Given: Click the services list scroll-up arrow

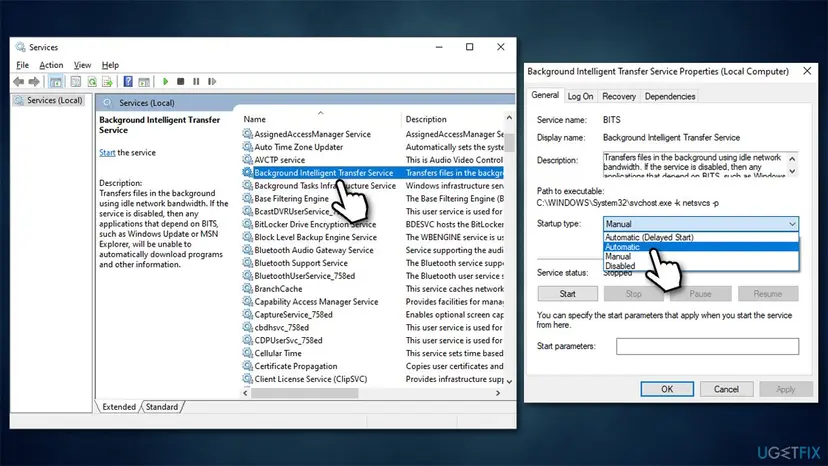Looking at the screenshot, I should tap(509, 117).
